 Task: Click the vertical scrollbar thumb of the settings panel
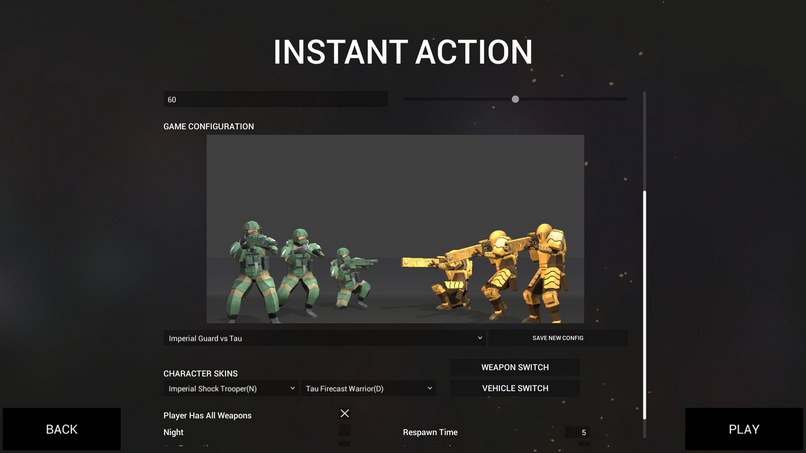[x=644, y=305]
